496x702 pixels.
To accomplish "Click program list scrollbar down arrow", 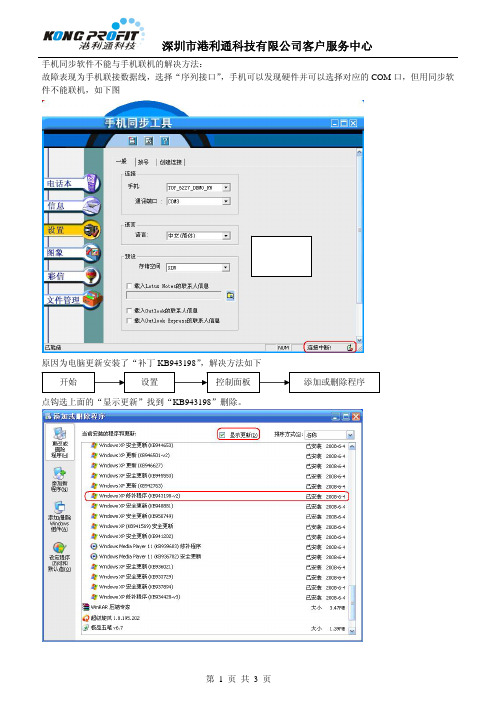I will point(352,631).
